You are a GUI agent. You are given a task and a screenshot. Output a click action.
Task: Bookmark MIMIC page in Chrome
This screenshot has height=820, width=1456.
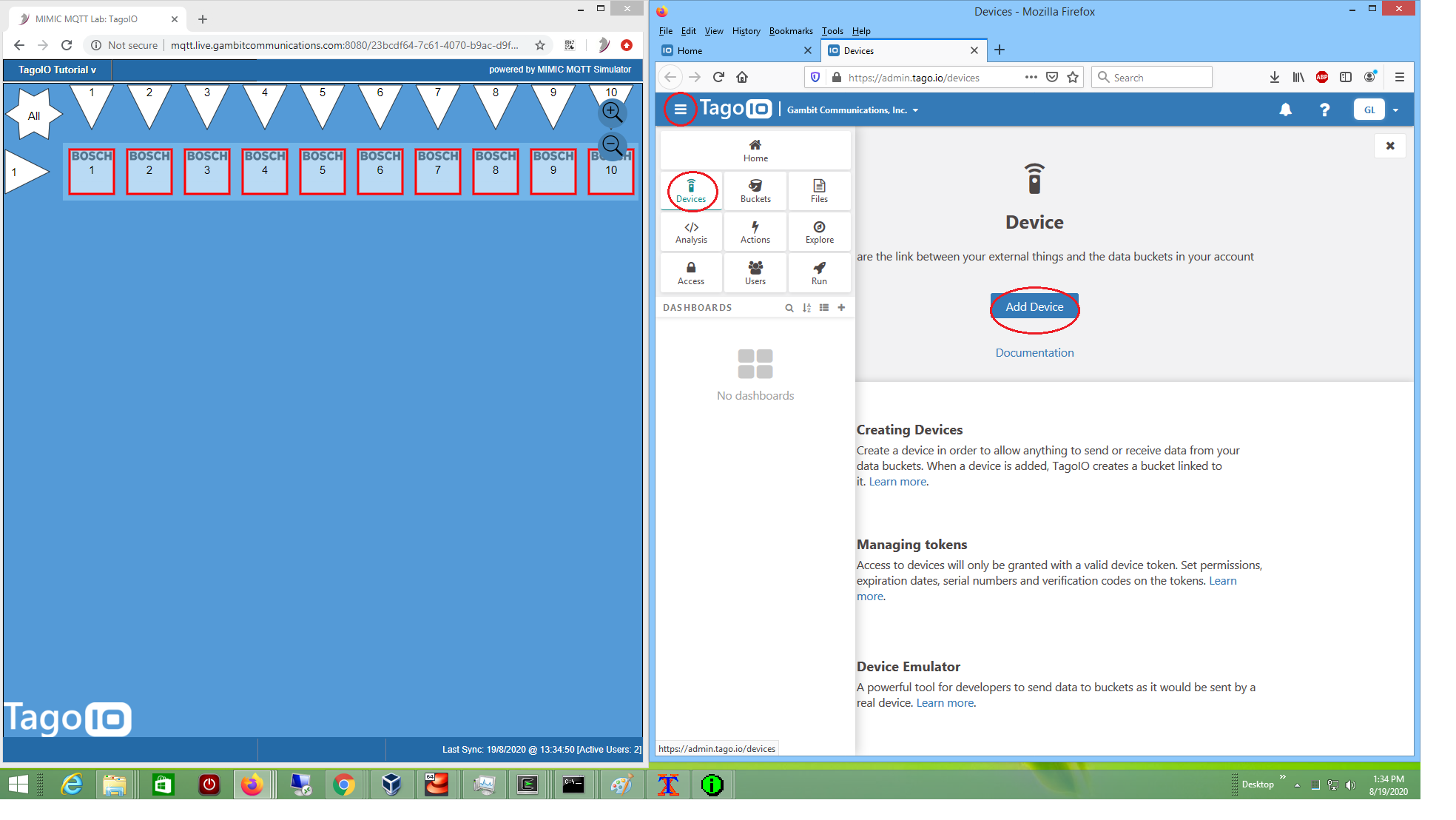point(540,45)
